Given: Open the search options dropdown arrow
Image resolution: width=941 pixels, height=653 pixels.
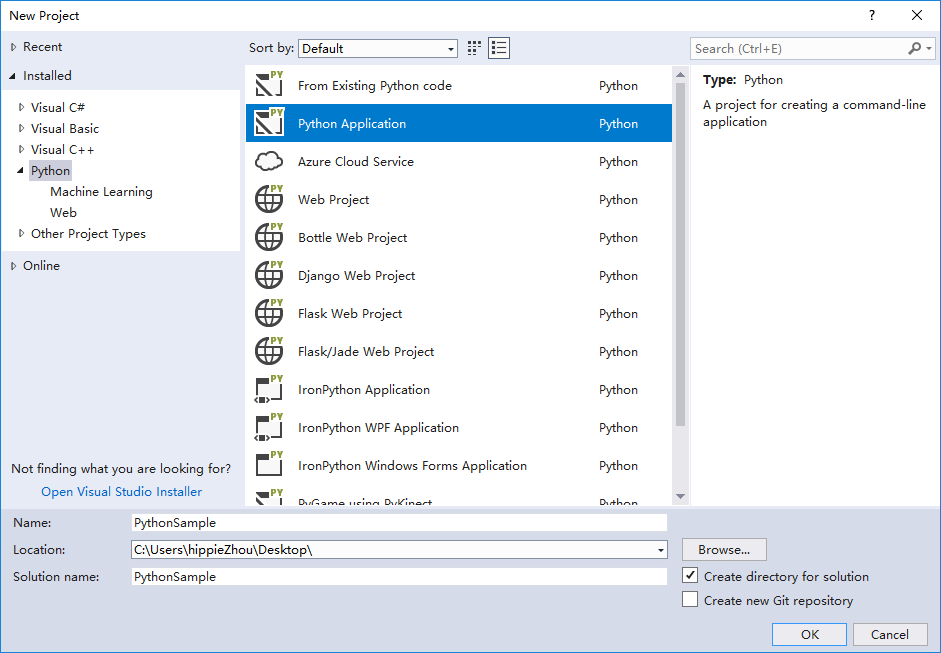Looking at the screenshot, I should (929, 48).
